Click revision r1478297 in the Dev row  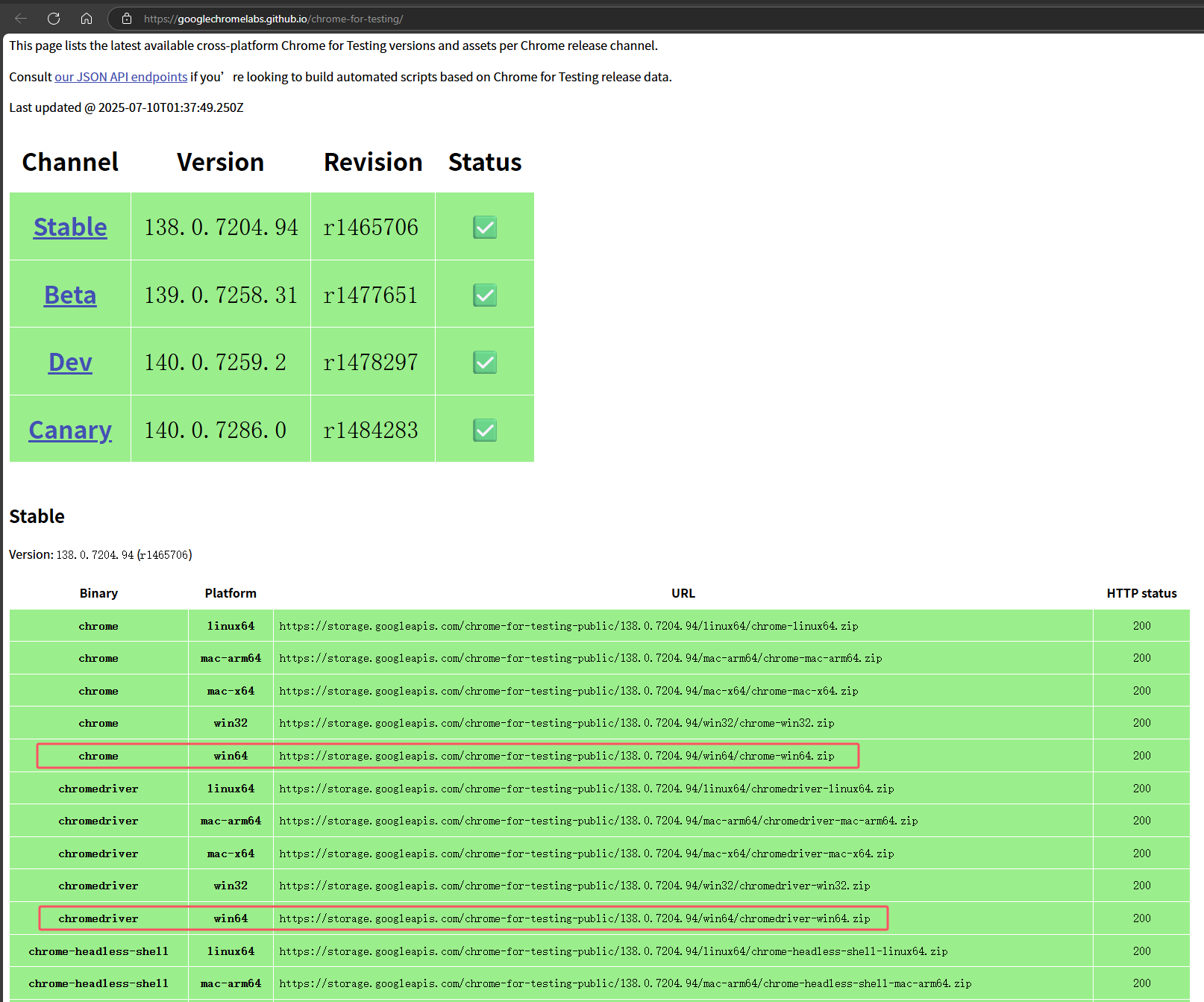(371, 362)
